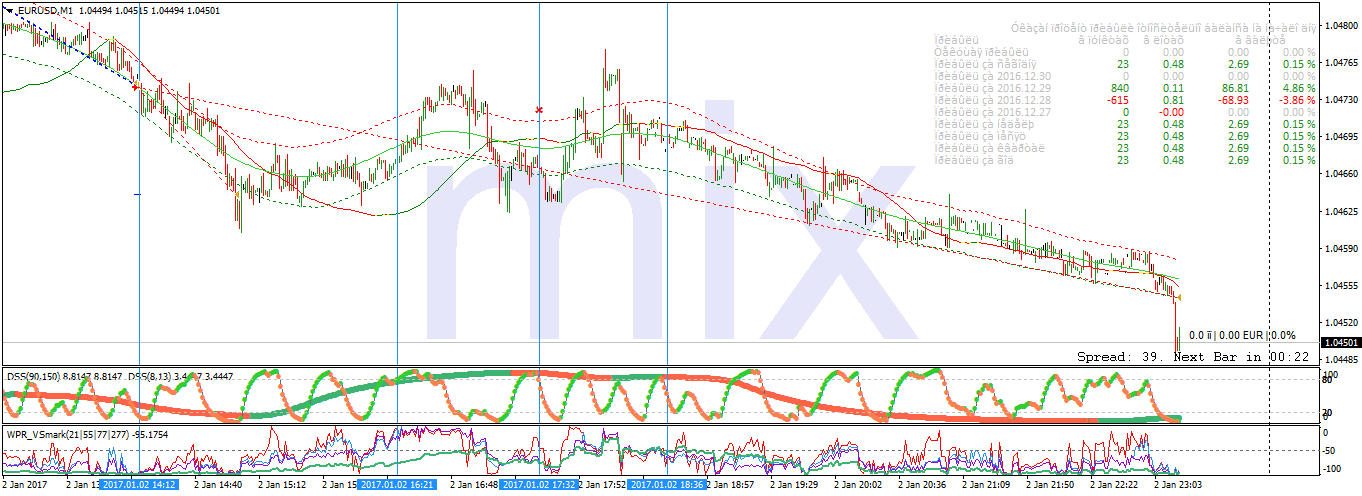Click the -50 level on the WPR scale
The width and height of the screenshot is (1362, 496).
1331,450
